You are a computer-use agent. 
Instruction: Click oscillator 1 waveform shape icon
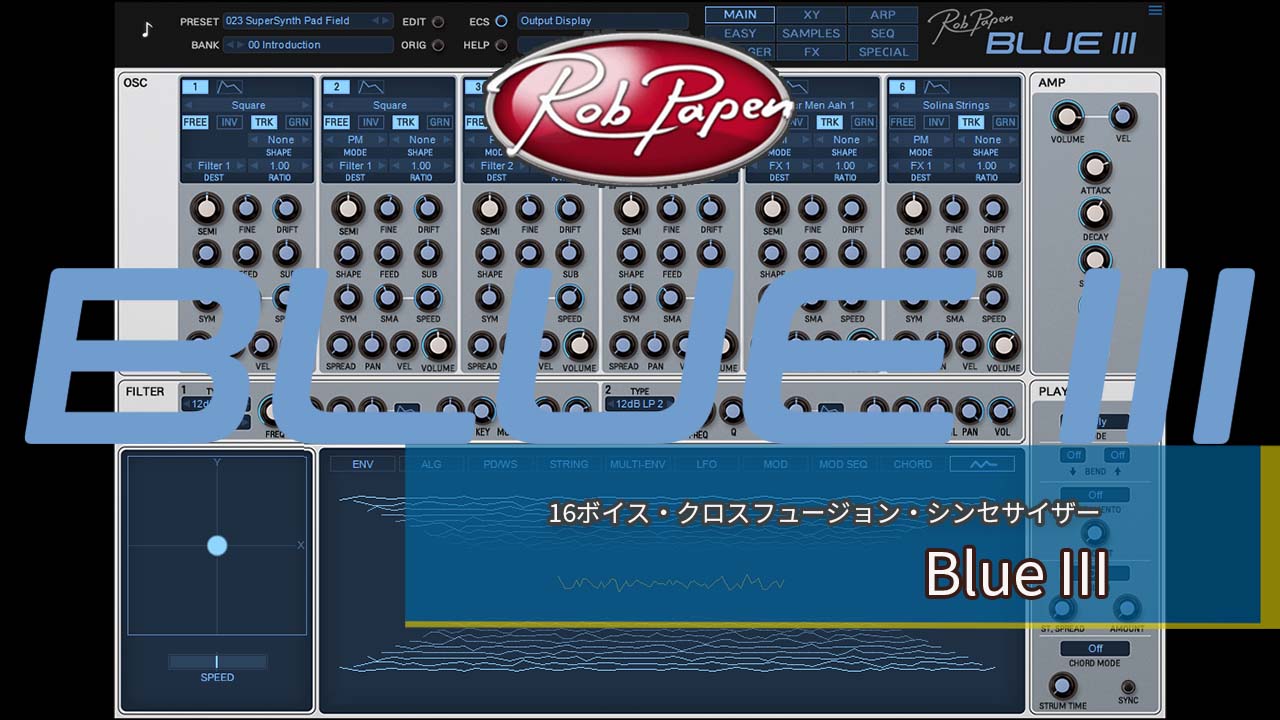point(229,87)
